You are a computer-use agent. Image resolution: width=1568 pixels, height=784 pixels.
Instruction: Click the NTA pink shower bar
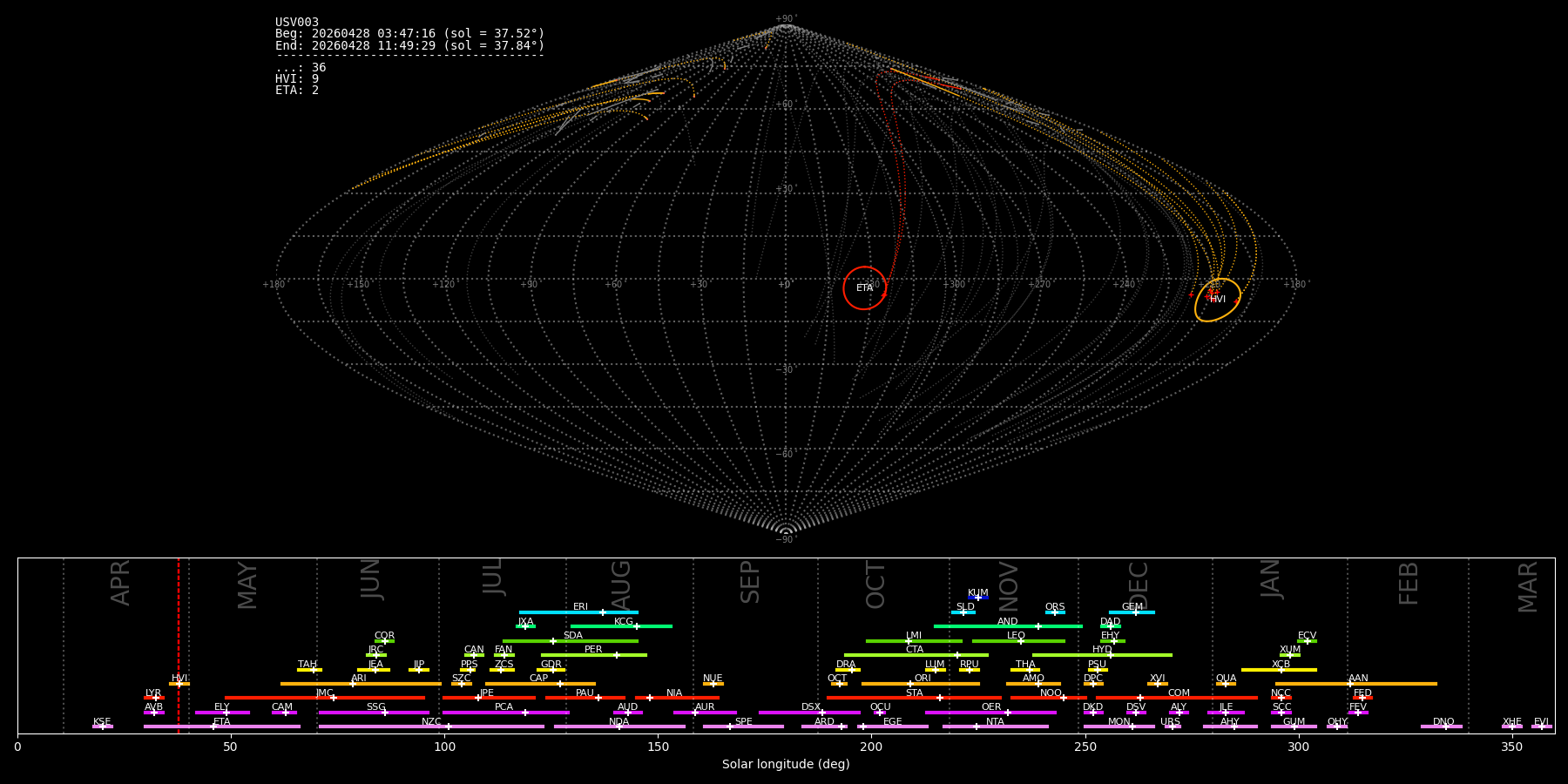coord(996,727)
